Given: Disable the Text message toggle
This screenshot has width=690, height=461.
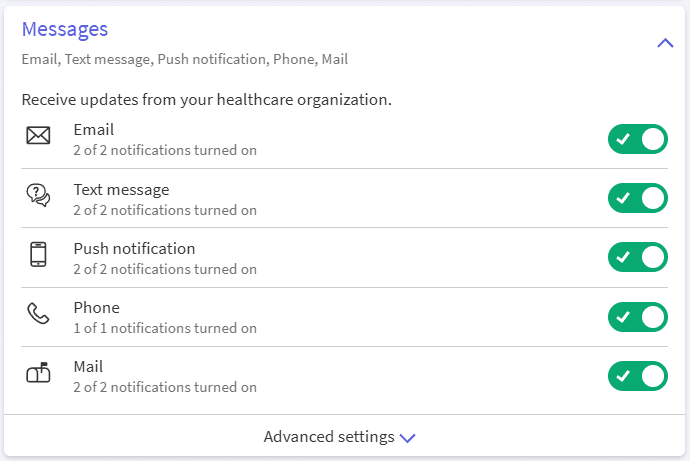Looking at the screenshot, I should [637, 198].
